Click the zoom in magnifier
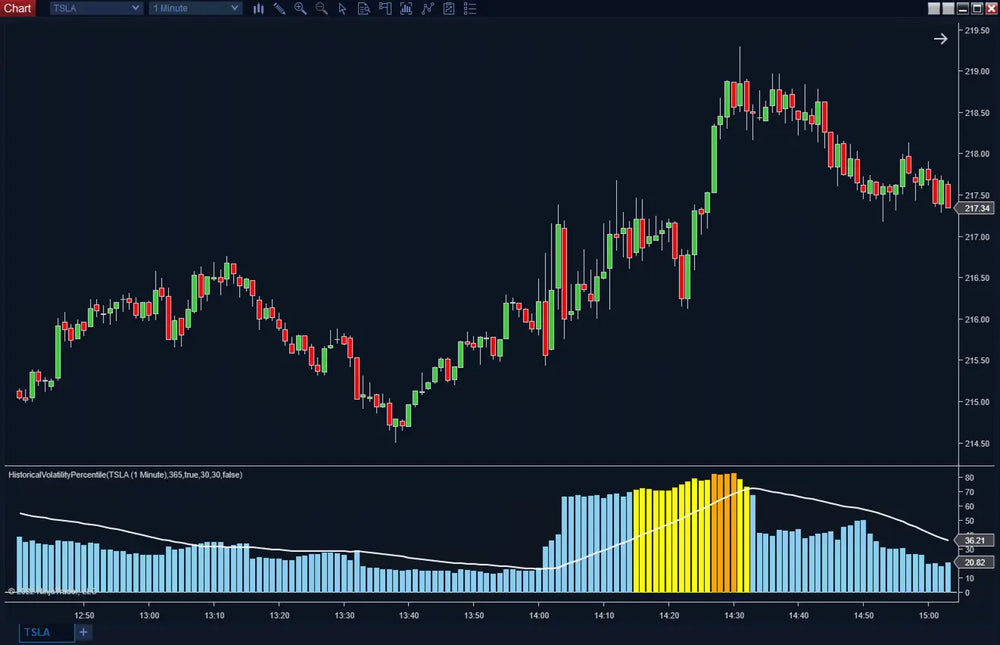This screenshot has height=645, width=1000. pyautogui.click(x=300, y=8)
